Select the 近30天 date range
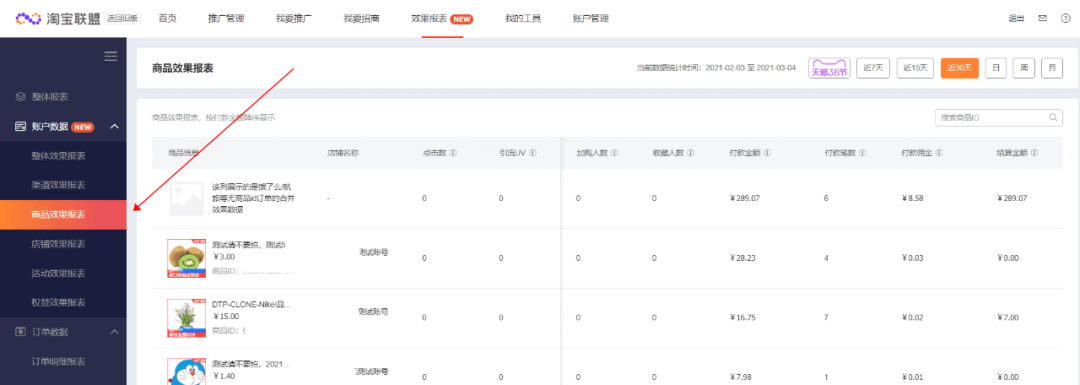 tap(959, 68)
